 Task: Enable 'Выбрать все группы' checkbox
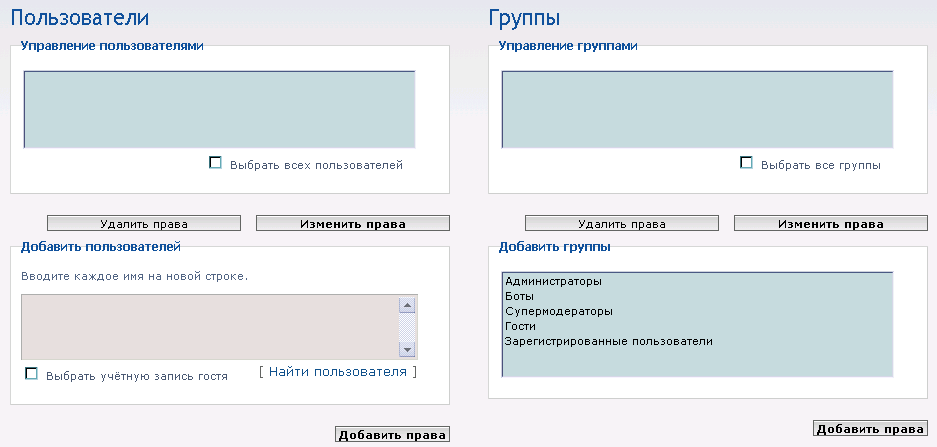coord(746,163)
